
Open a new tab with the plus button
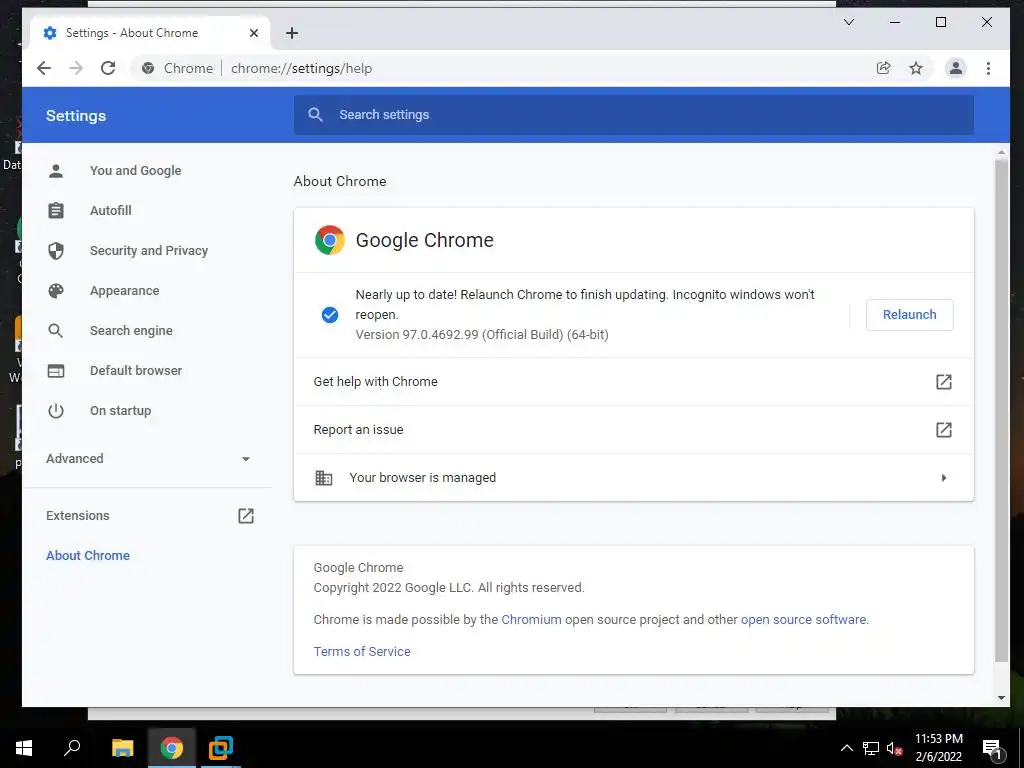(x=292, y=33)
